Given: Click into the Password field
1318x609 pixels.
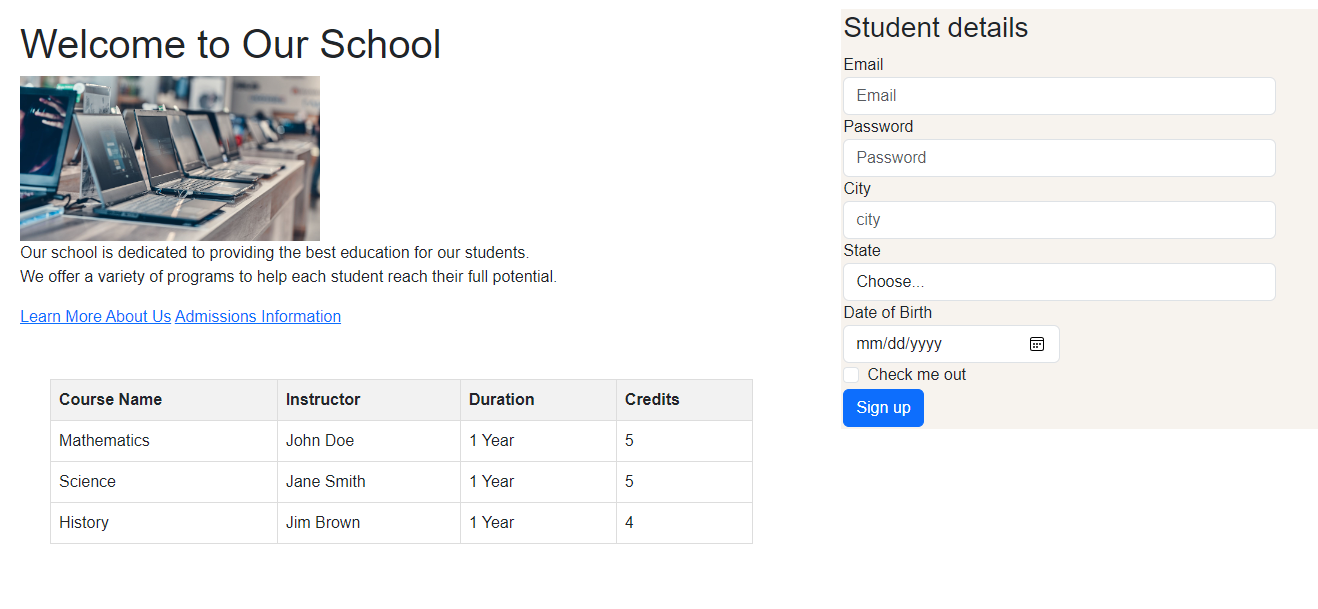Looking at the screenshot, I should click(x=1058, y=158).
